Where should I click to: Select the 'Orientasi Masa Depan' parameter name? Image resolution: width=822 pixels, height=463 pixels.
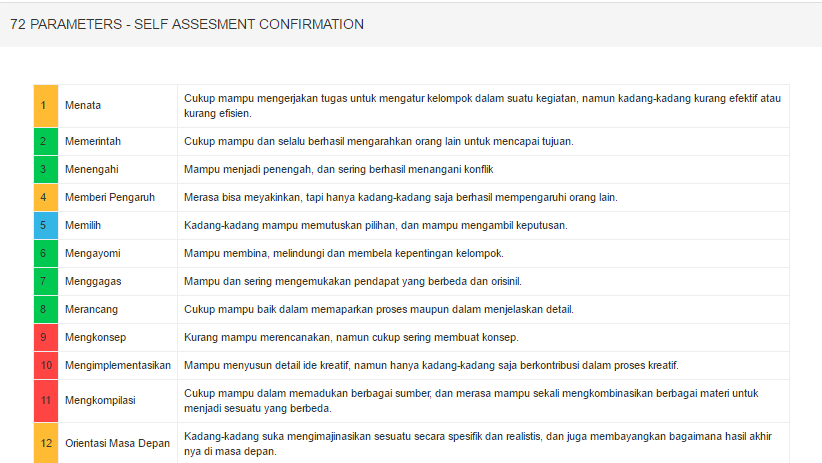click(117, 444)
